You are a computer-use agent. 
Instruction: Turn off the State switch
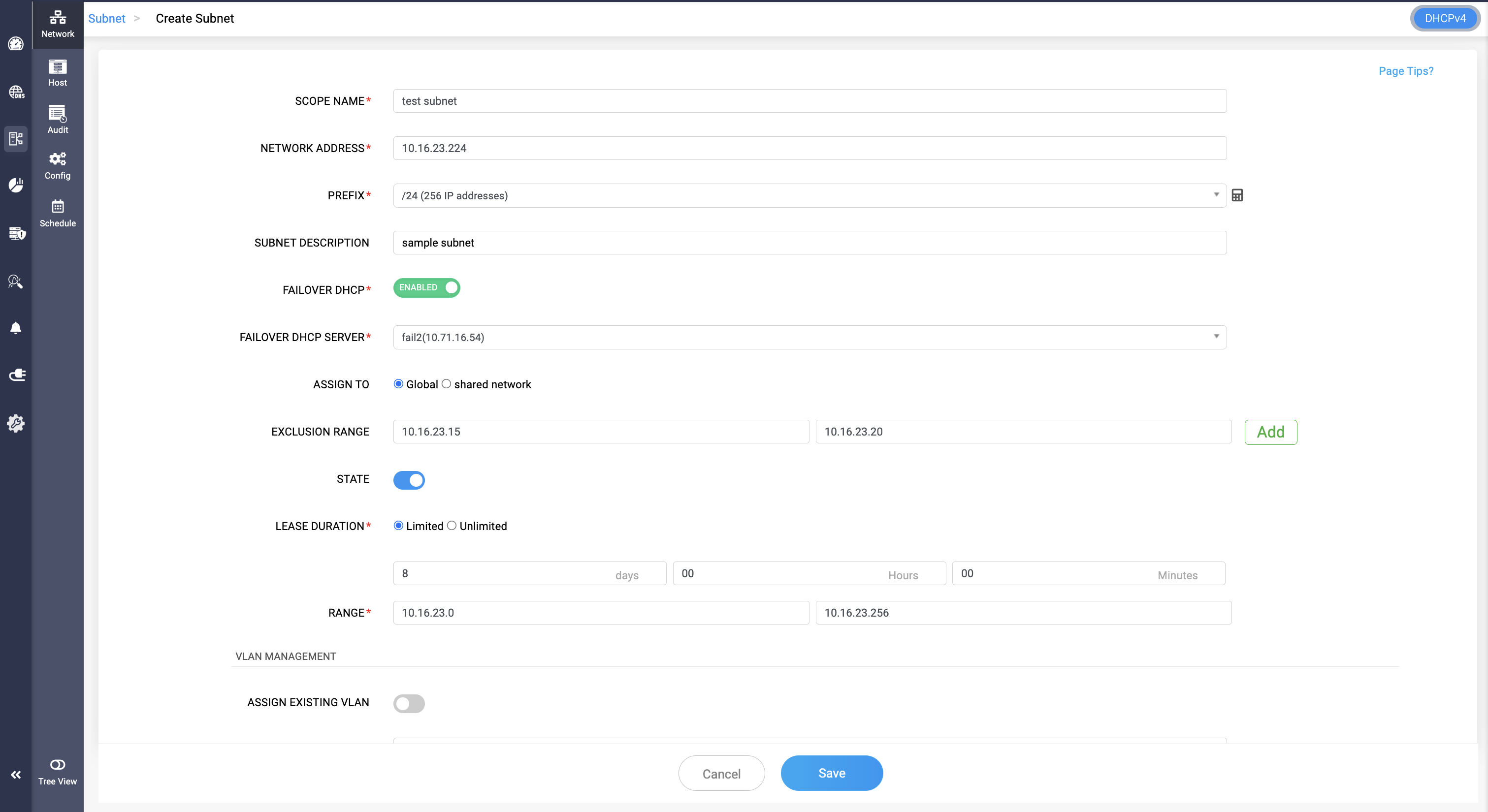pyautogui.click(x=409, y=480)
